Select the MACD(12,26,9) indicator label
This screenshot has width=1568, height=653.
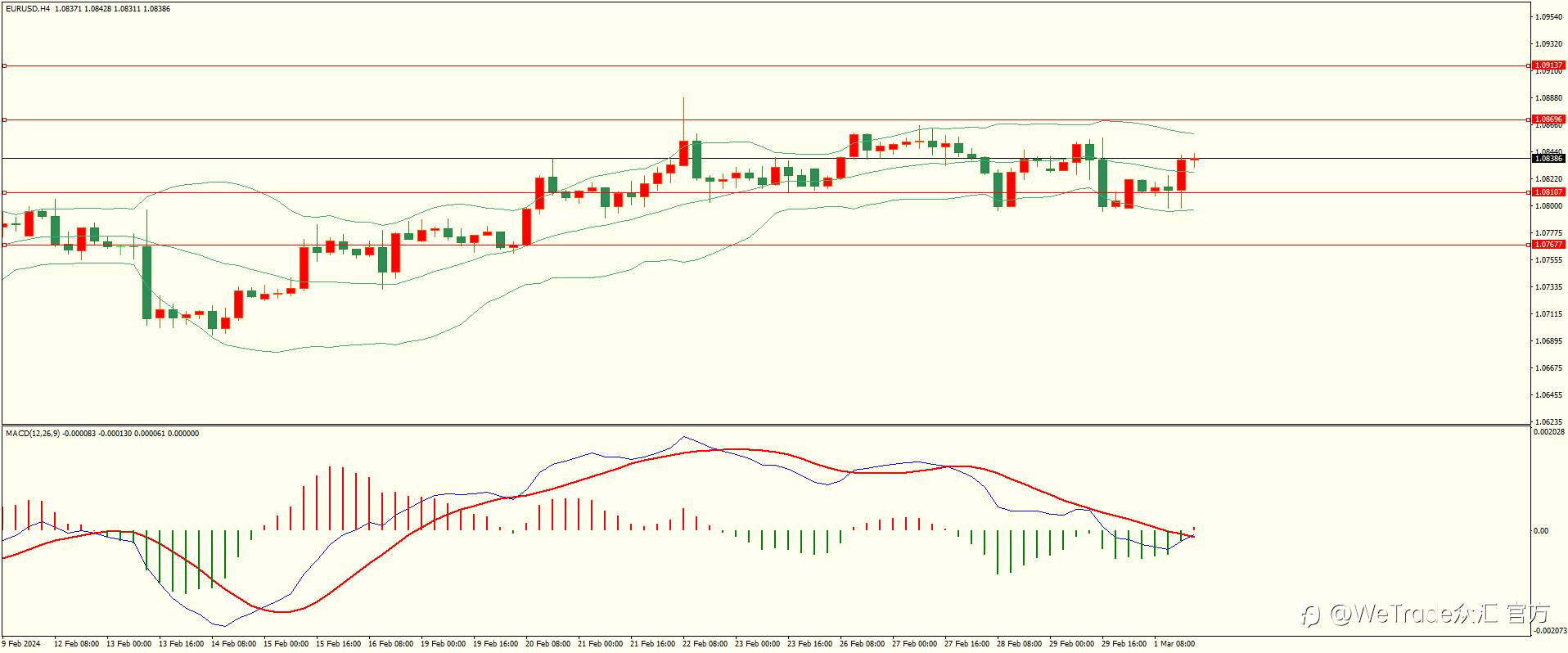(x=33, y=433)
